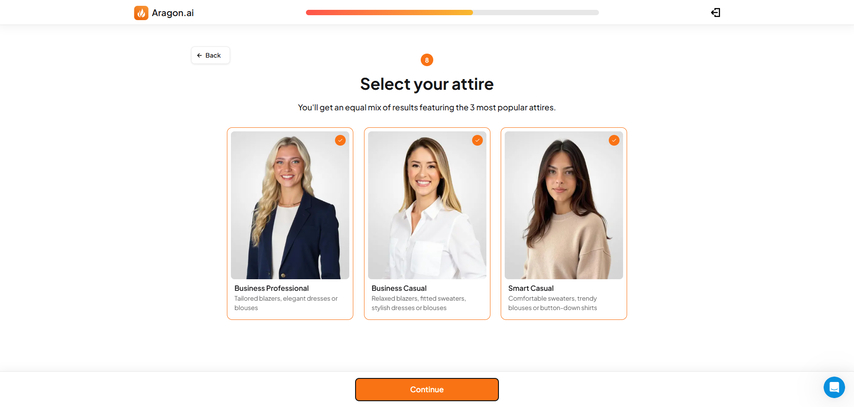Click the Back button

pyautogui.click(x=210, y=55)
